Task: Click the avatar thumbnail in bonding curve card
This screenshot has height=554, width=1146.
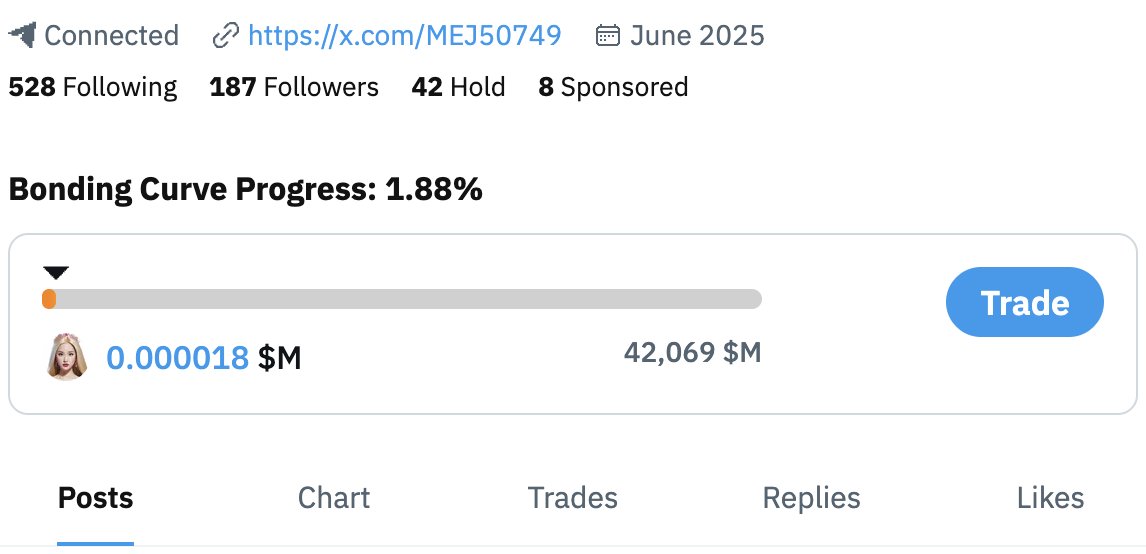Action: 67,357
